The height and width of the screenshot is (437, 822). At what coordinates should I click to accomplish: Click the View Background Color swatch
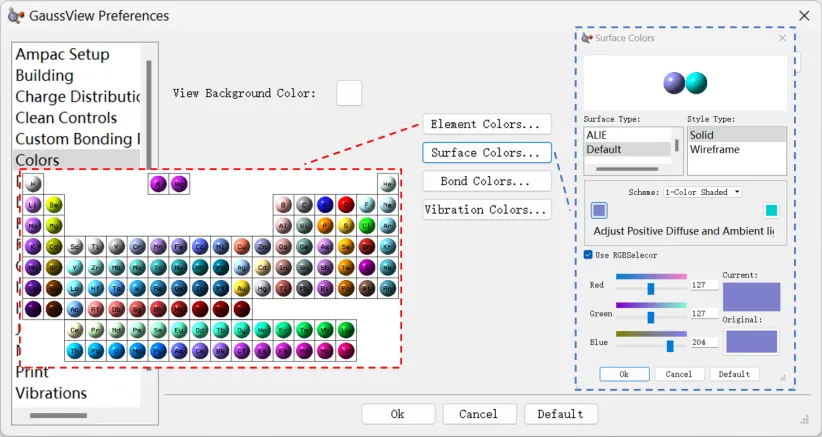coord(349,93)
